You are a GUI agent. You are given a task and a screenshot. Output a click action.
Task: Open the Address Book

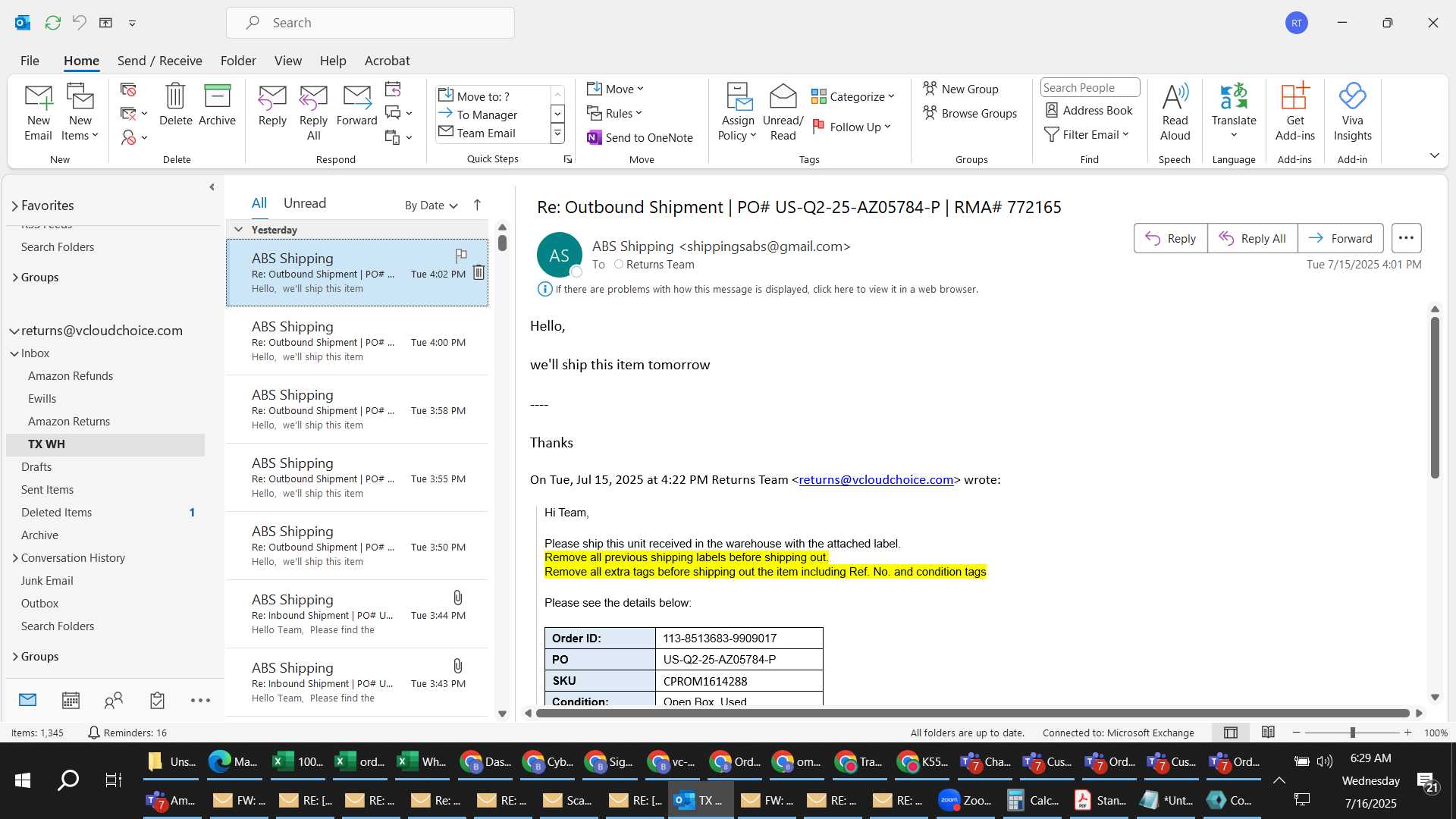[x=1089, y=110]
